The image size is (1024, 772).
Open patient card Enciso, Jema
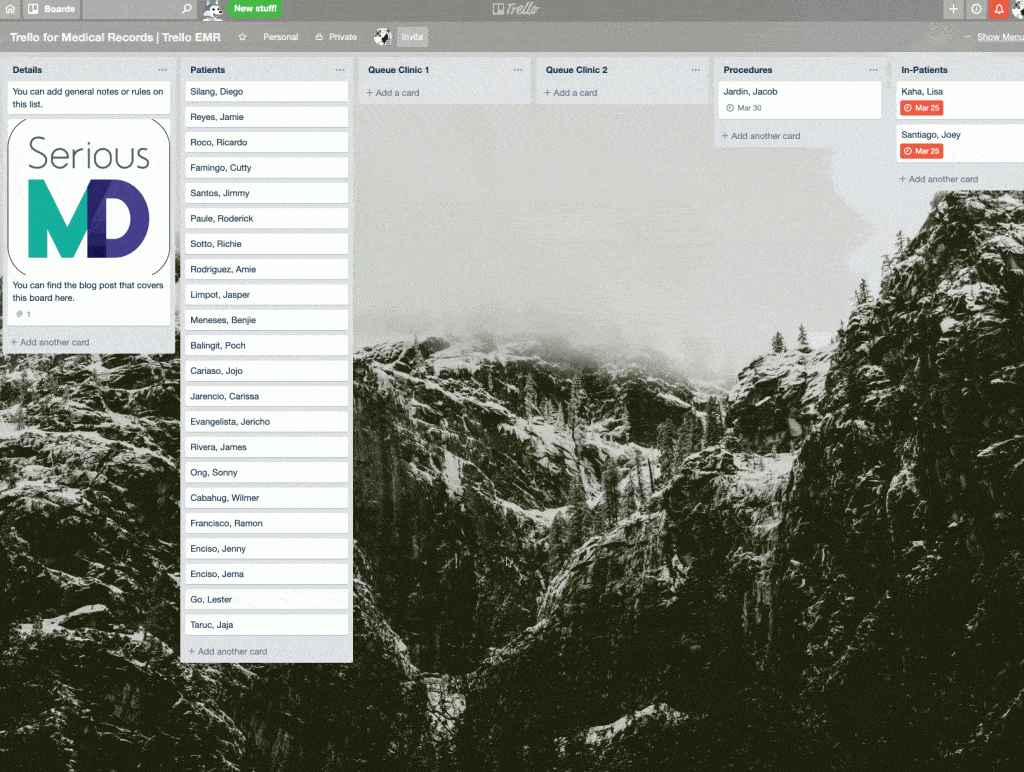(x=266, y=574)
